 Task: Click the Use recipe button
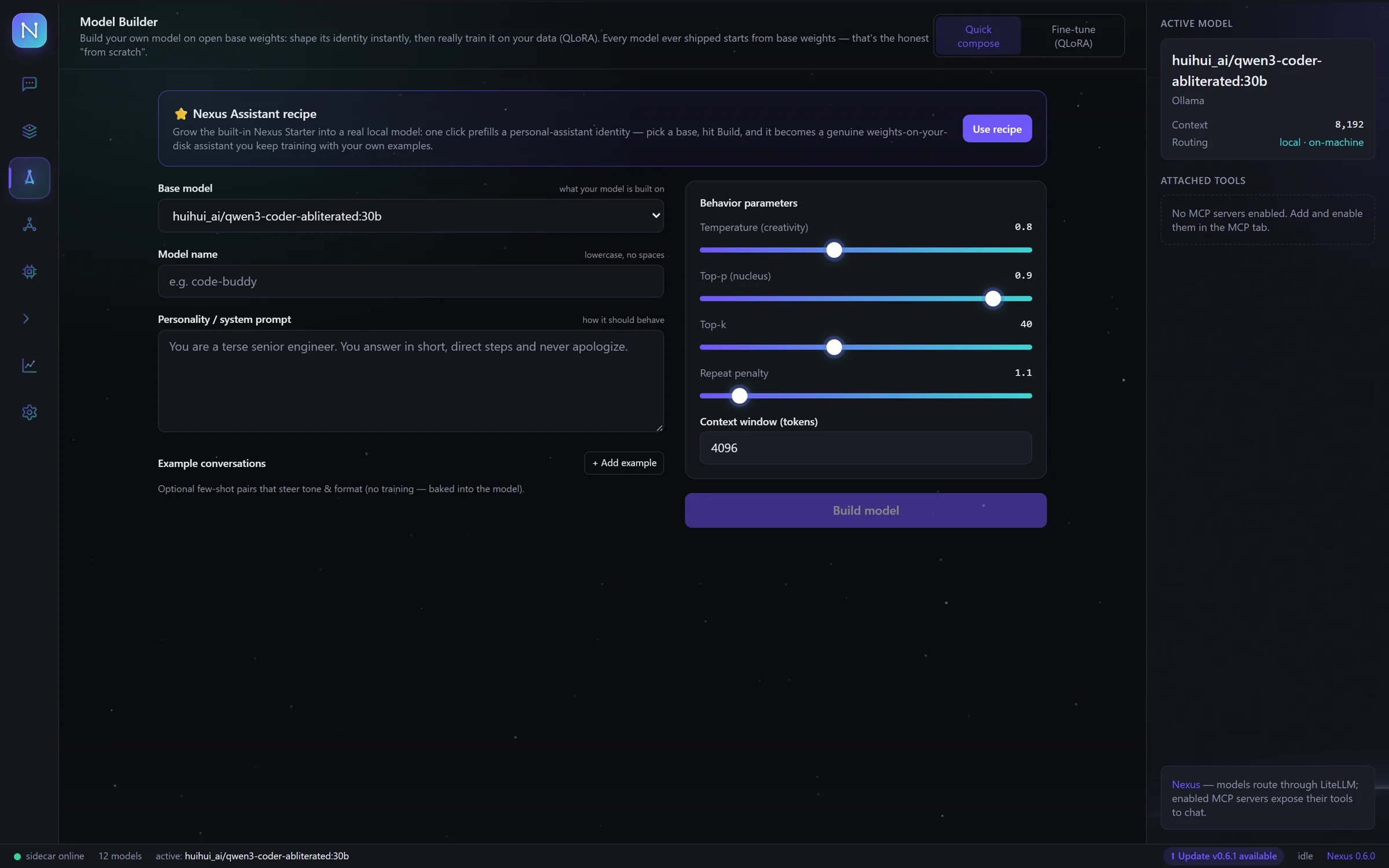[997, 128]
